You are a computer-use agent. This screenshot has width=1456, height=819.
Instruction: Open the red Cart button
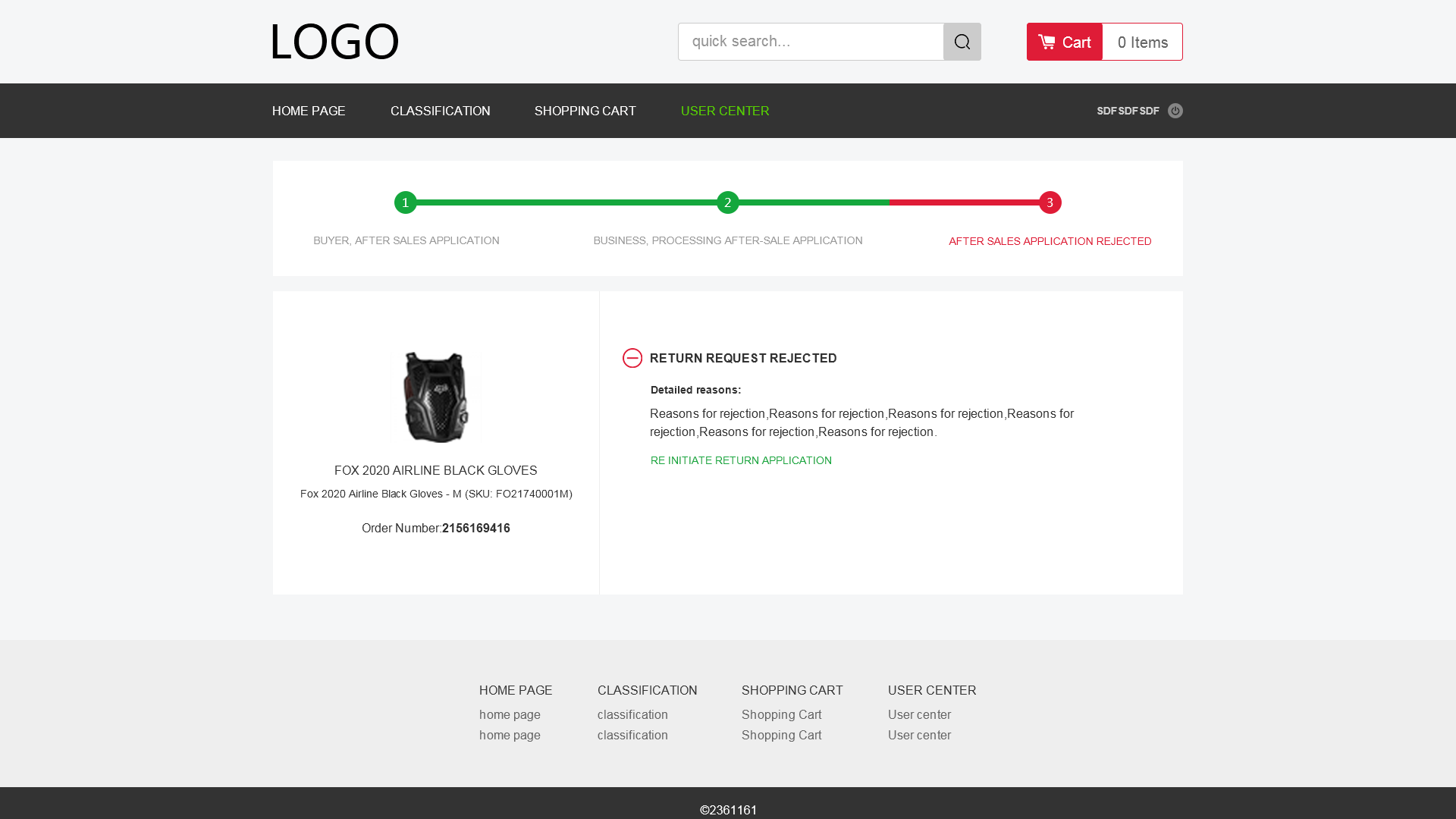[1064, 42]
